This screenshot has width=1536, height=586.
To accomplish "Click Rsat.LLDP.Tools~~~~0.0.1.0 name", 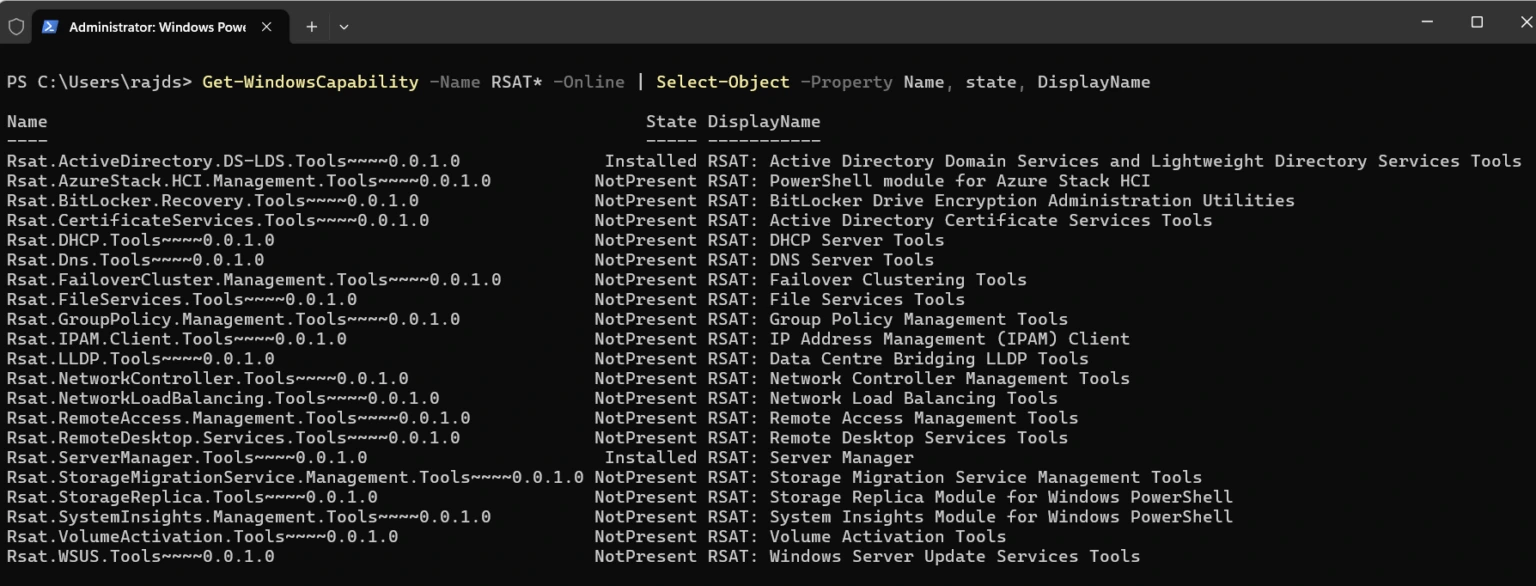I will coord(141,359).
